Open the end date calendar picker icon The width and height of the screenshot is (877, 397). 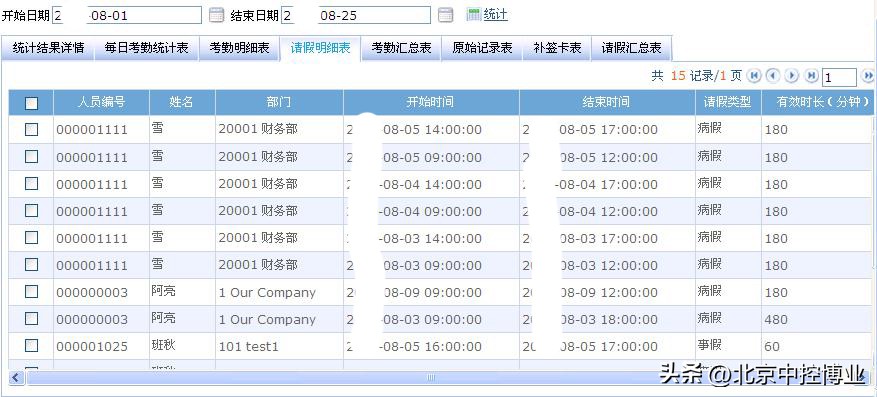pyautogui.click(x=445, y=15)
